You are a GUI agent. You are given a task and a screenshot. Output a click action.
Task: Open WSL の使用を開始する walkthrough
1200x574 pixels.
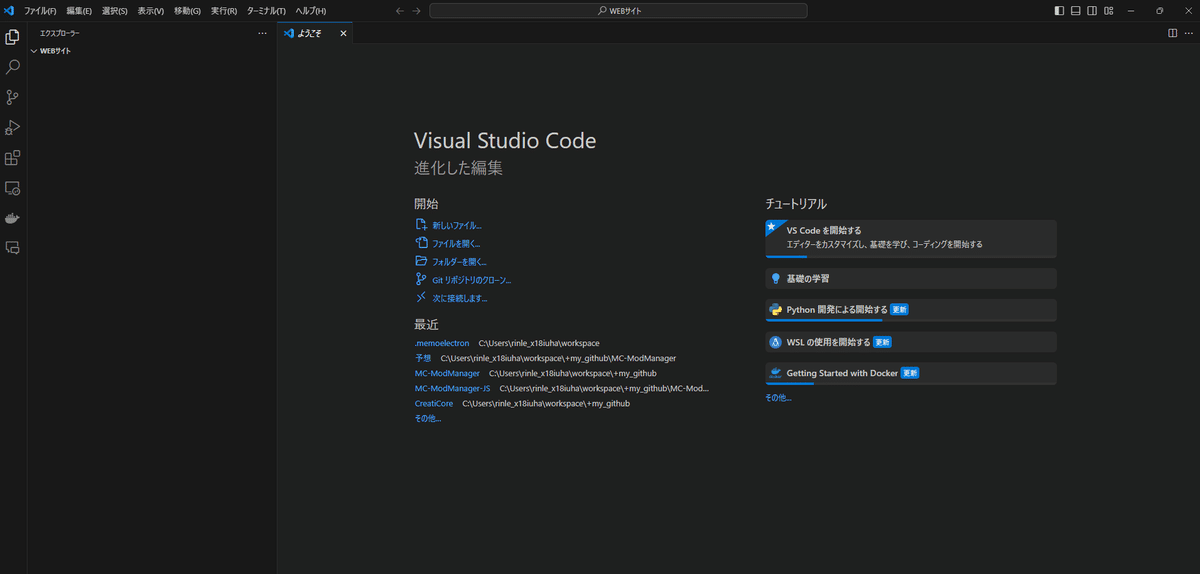click(x=911, y=342)
